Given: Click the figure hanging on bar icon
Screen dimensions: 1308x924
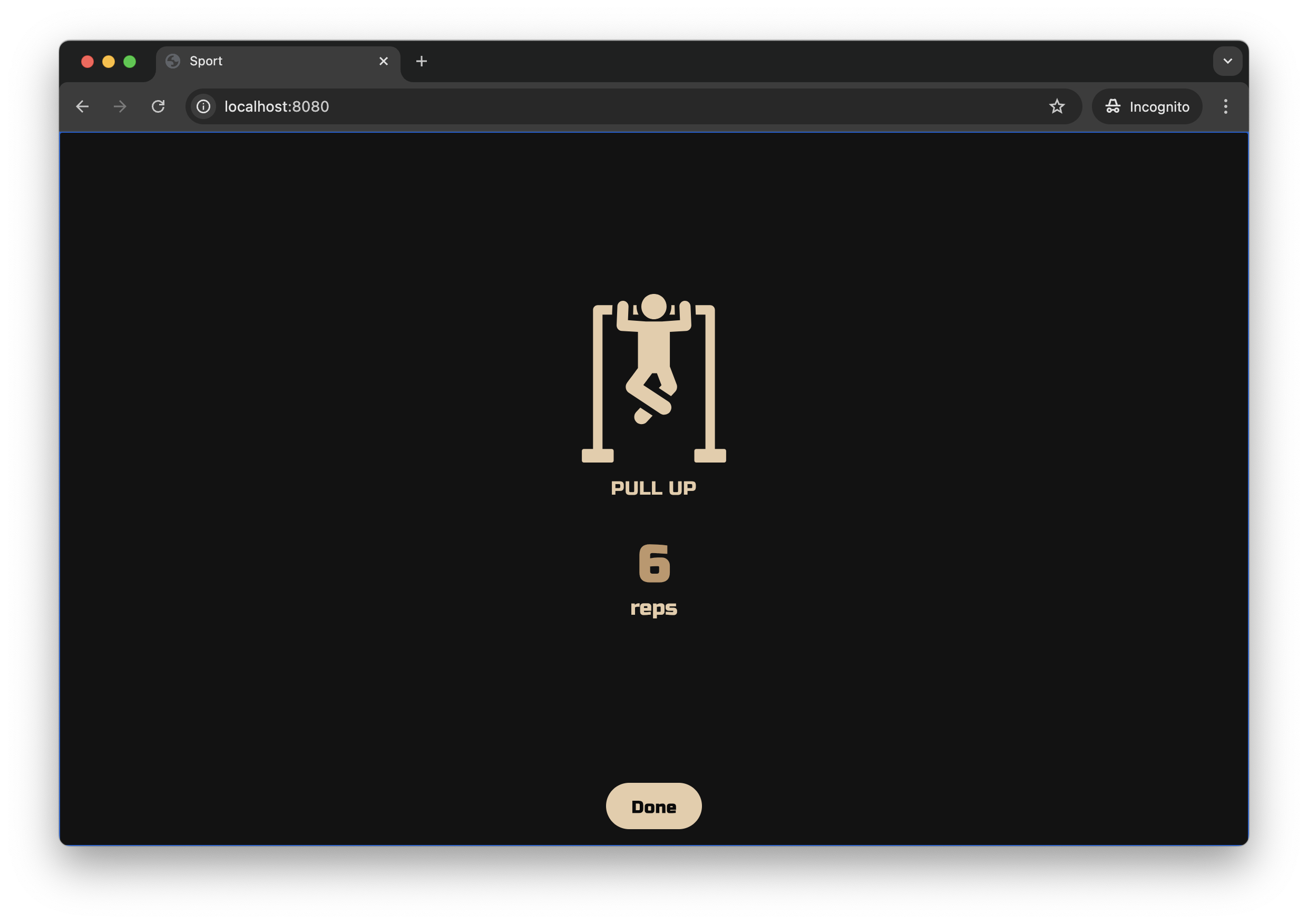Looking at the screenshot, I should 653,374.
